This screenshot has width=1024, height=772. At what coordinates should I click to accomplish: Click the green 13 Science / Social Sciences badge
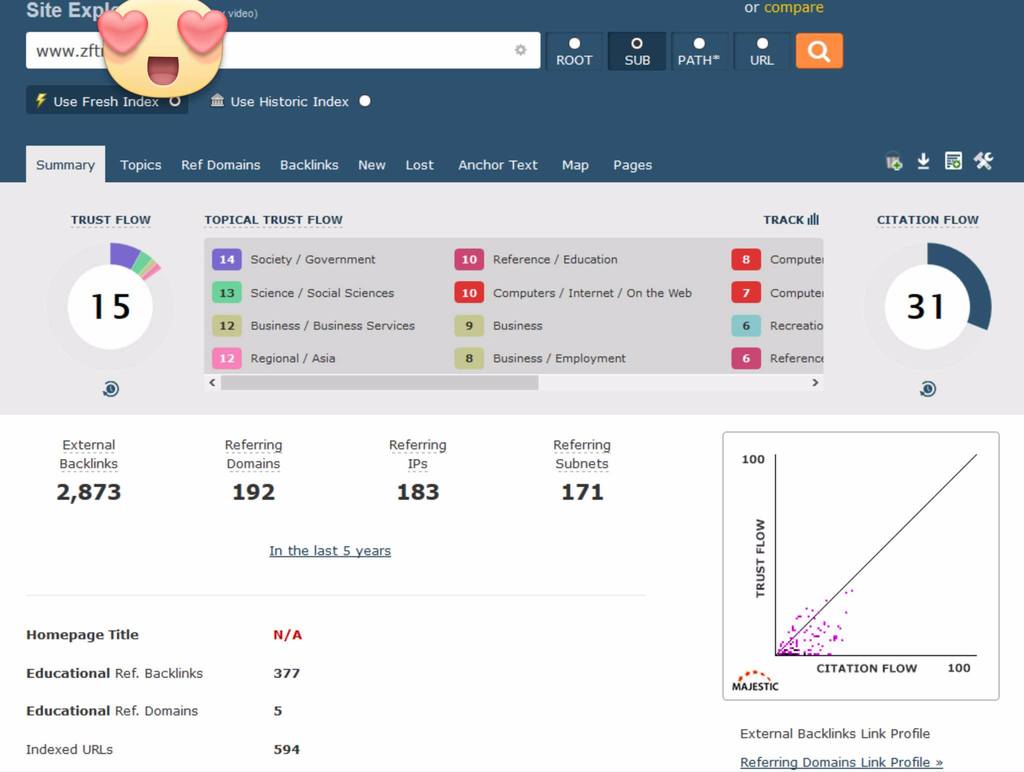tap(227, 293)
